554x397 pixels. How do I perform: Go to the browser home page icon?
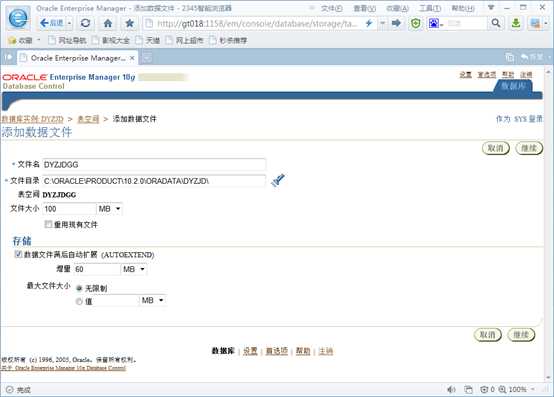click(108, 23)
